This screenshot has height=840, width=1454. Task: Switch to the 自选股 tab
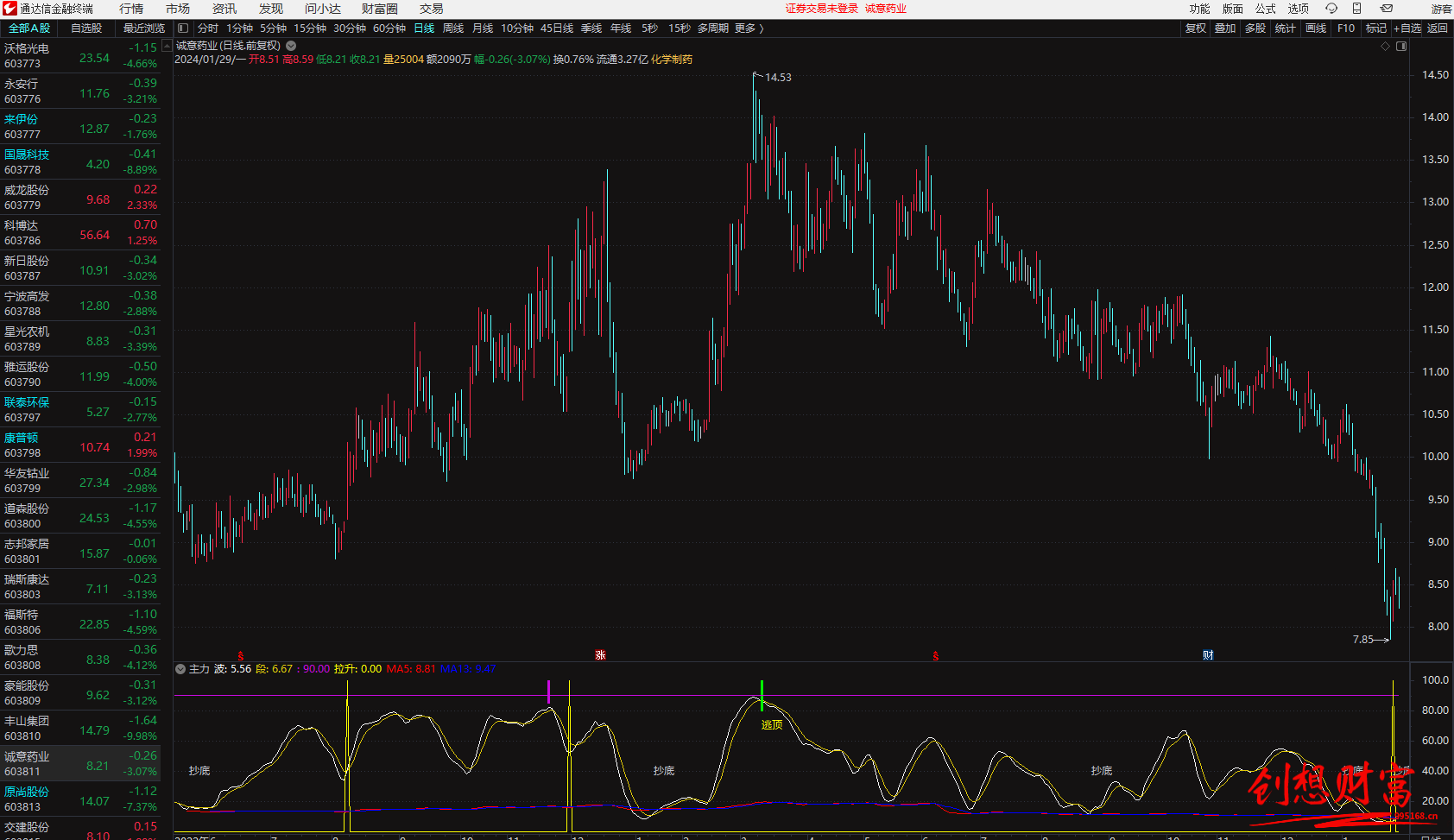click(86, 28)
